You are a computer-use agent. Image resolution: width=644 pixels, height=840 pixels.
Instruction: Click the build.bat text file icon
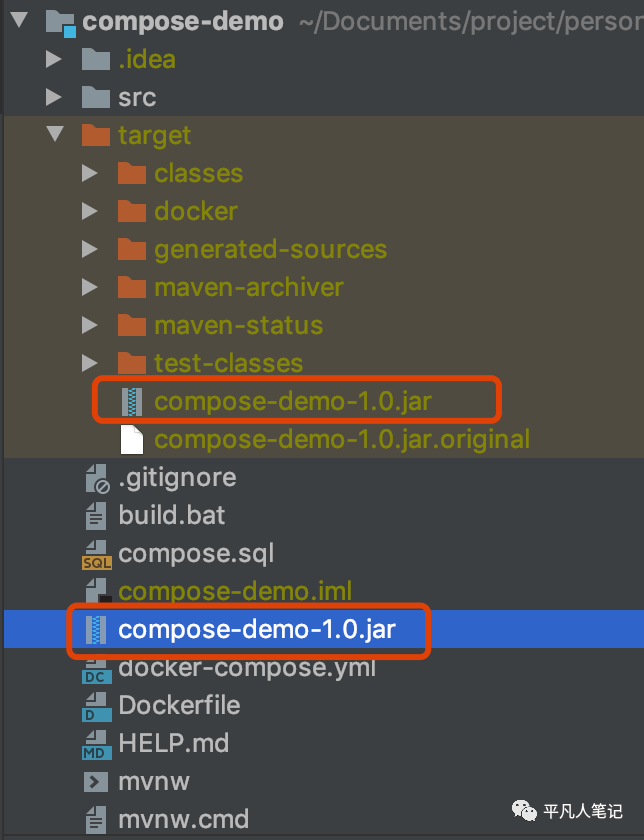(97, 515)
